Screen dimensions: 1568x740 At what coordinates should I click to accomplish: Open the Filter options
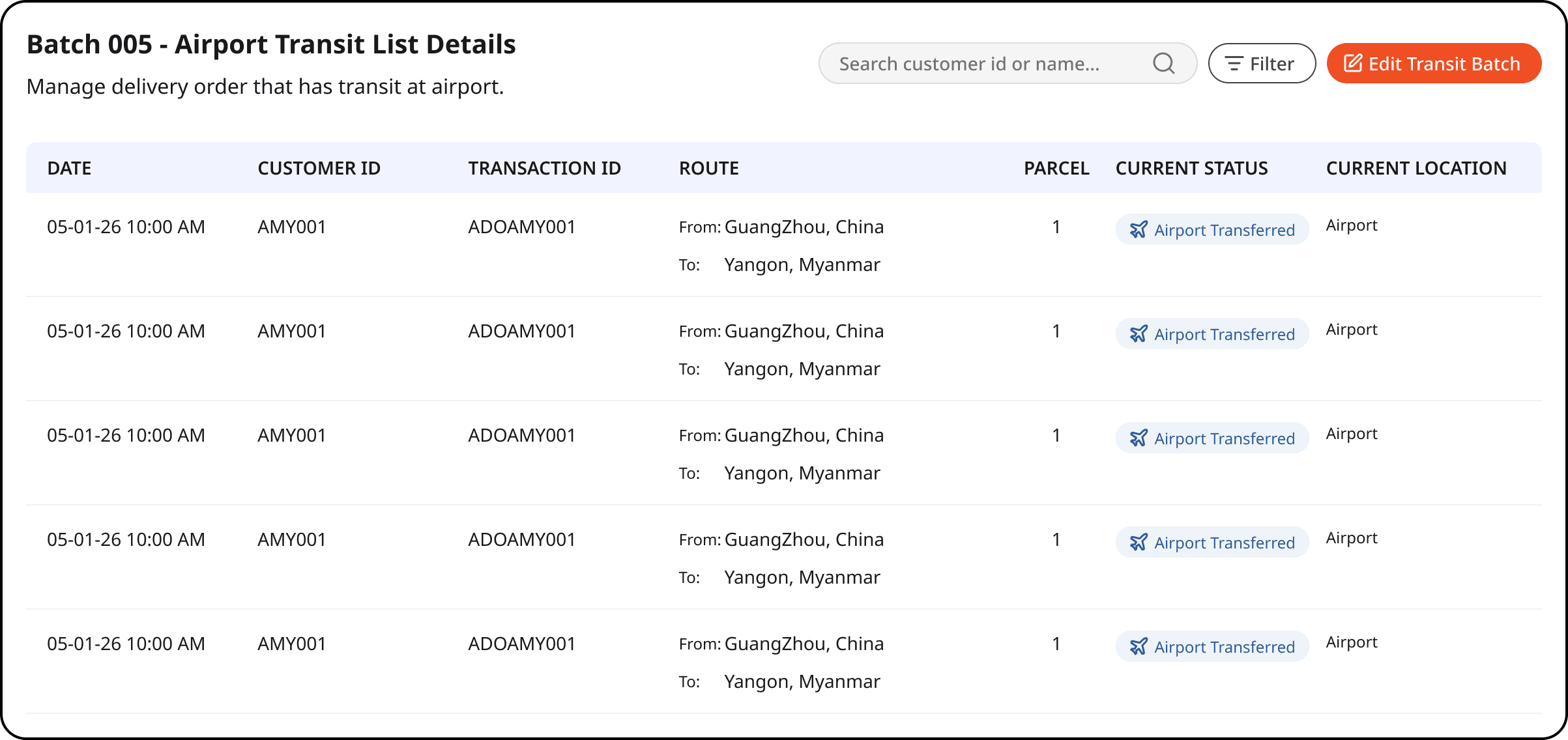tap(1262, 63)
